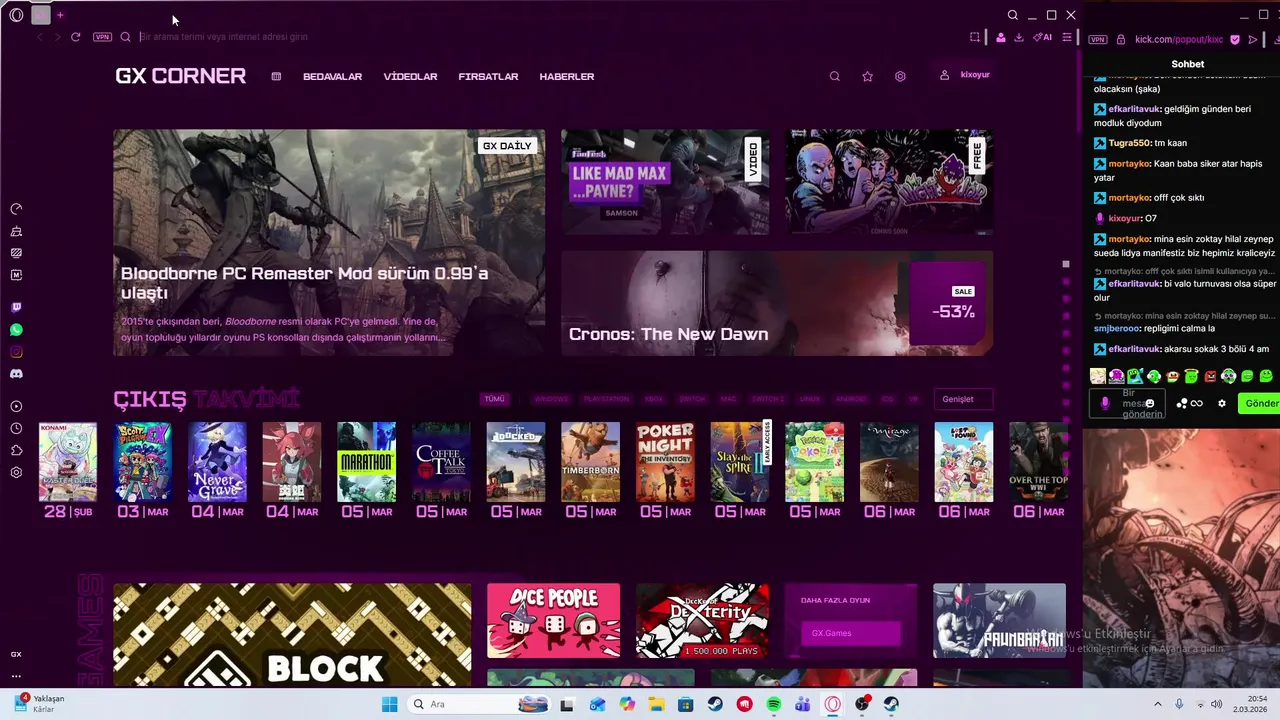Click the GX Corner search icon
The image size is (1280, 720).
(835, 76)
